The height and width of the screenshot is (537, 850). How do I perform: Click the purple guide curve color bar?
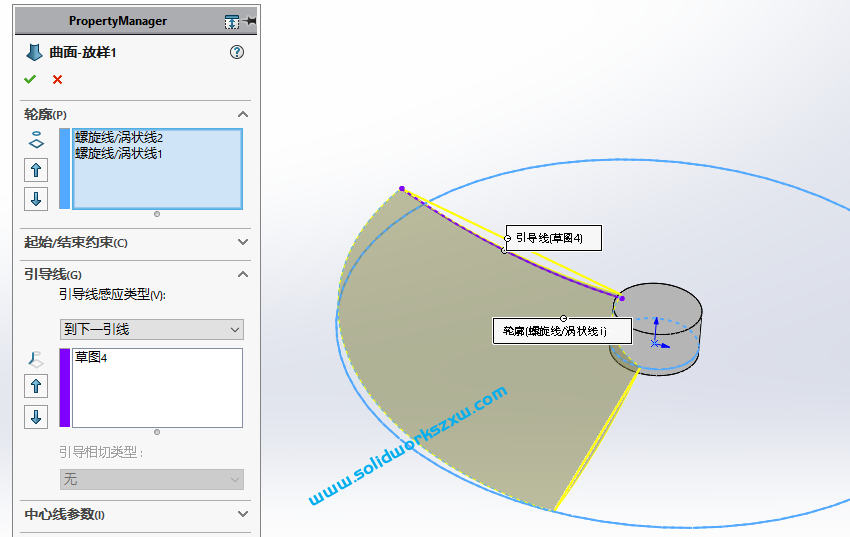pyautogui.click(x=65, y=387)
